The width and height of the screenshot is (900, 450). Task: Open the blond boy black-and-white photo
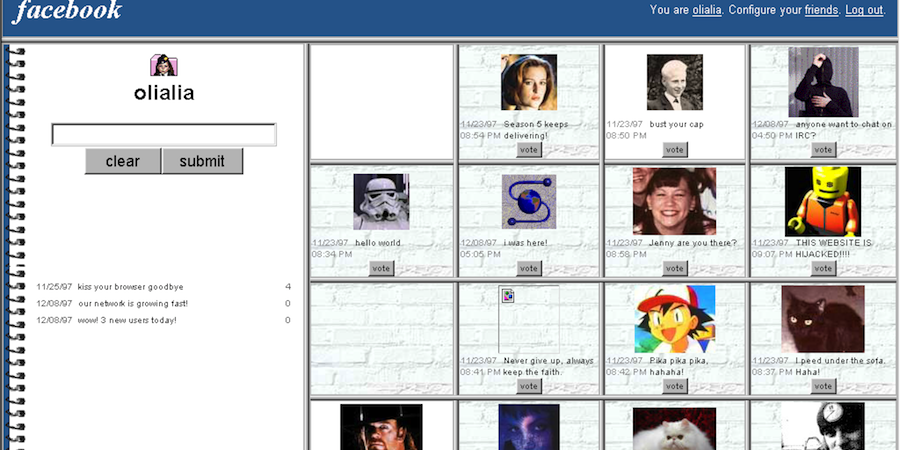[x=674, y=82]
